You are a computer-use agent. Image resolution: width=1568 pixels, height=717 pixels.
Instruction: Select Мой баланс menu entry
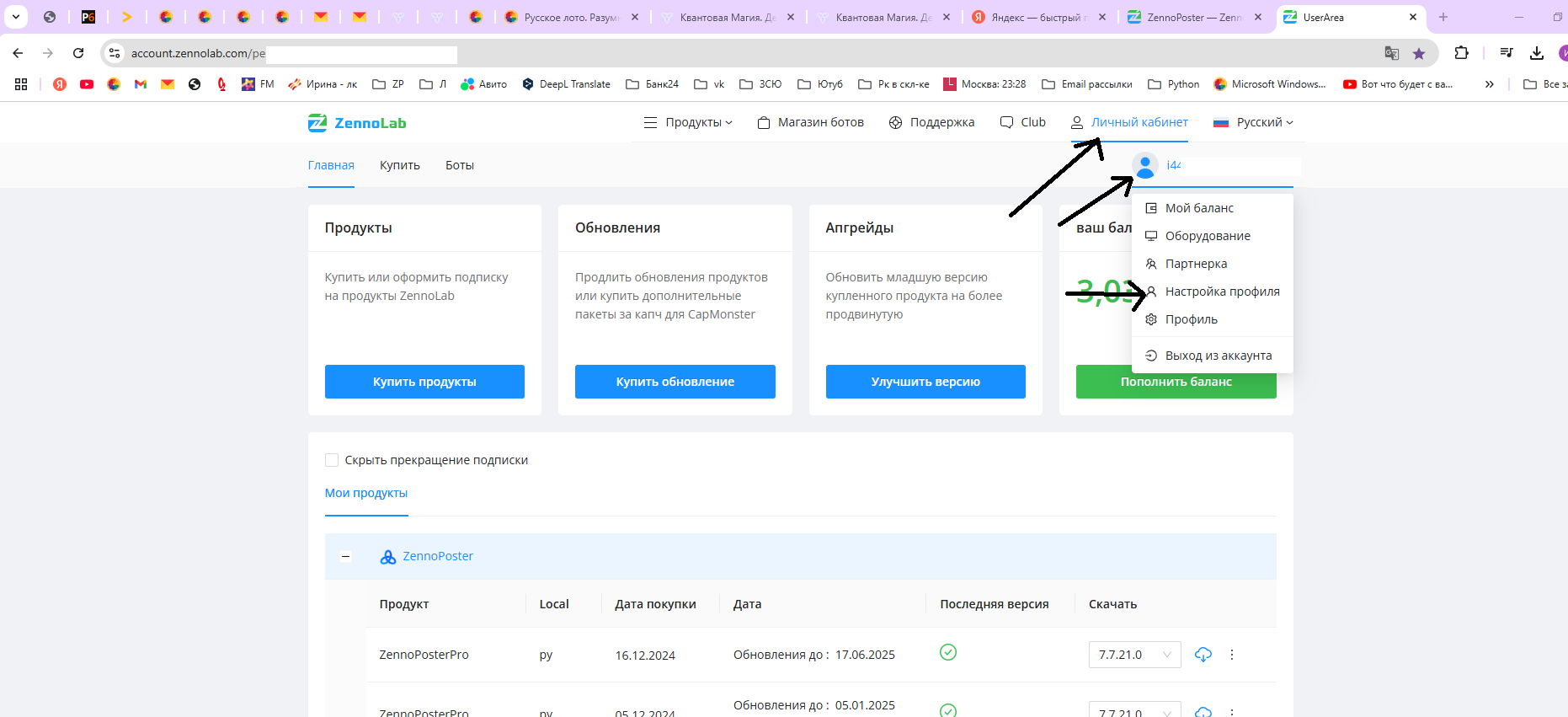click(x=1213, y=208)
